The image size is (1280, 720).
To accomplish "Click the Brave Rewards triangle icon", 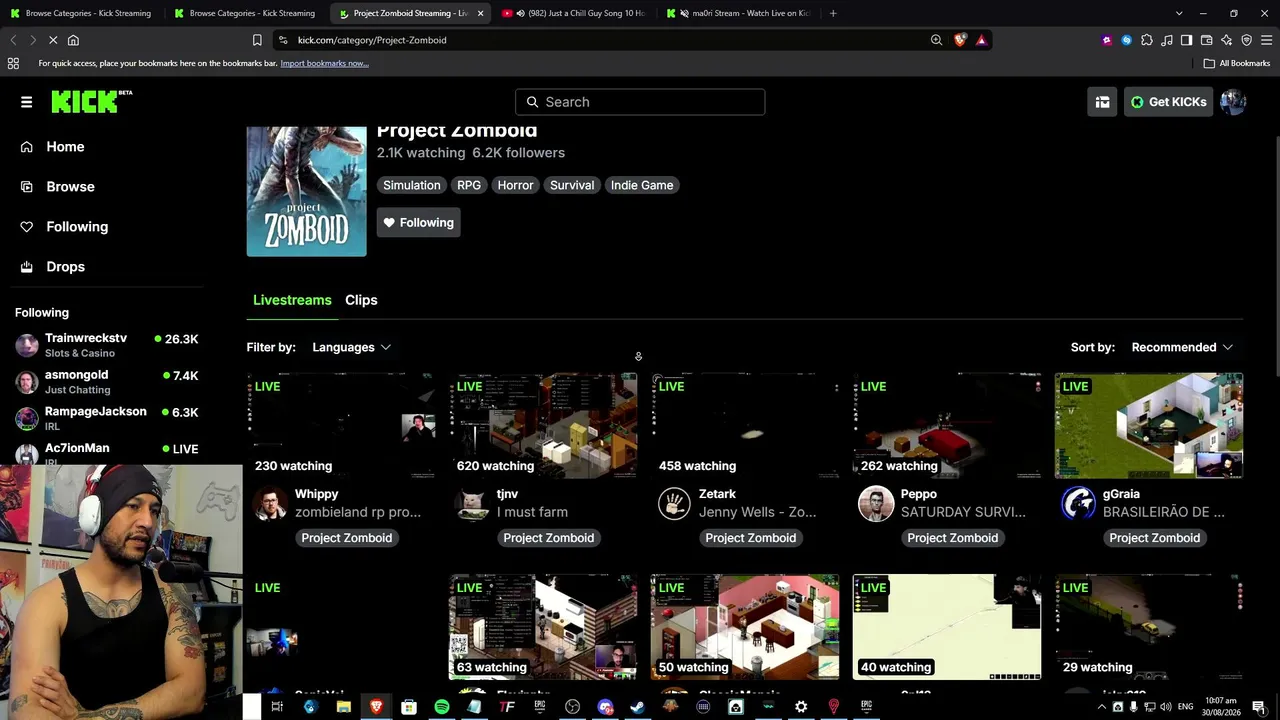I will [x=982, y=40].
